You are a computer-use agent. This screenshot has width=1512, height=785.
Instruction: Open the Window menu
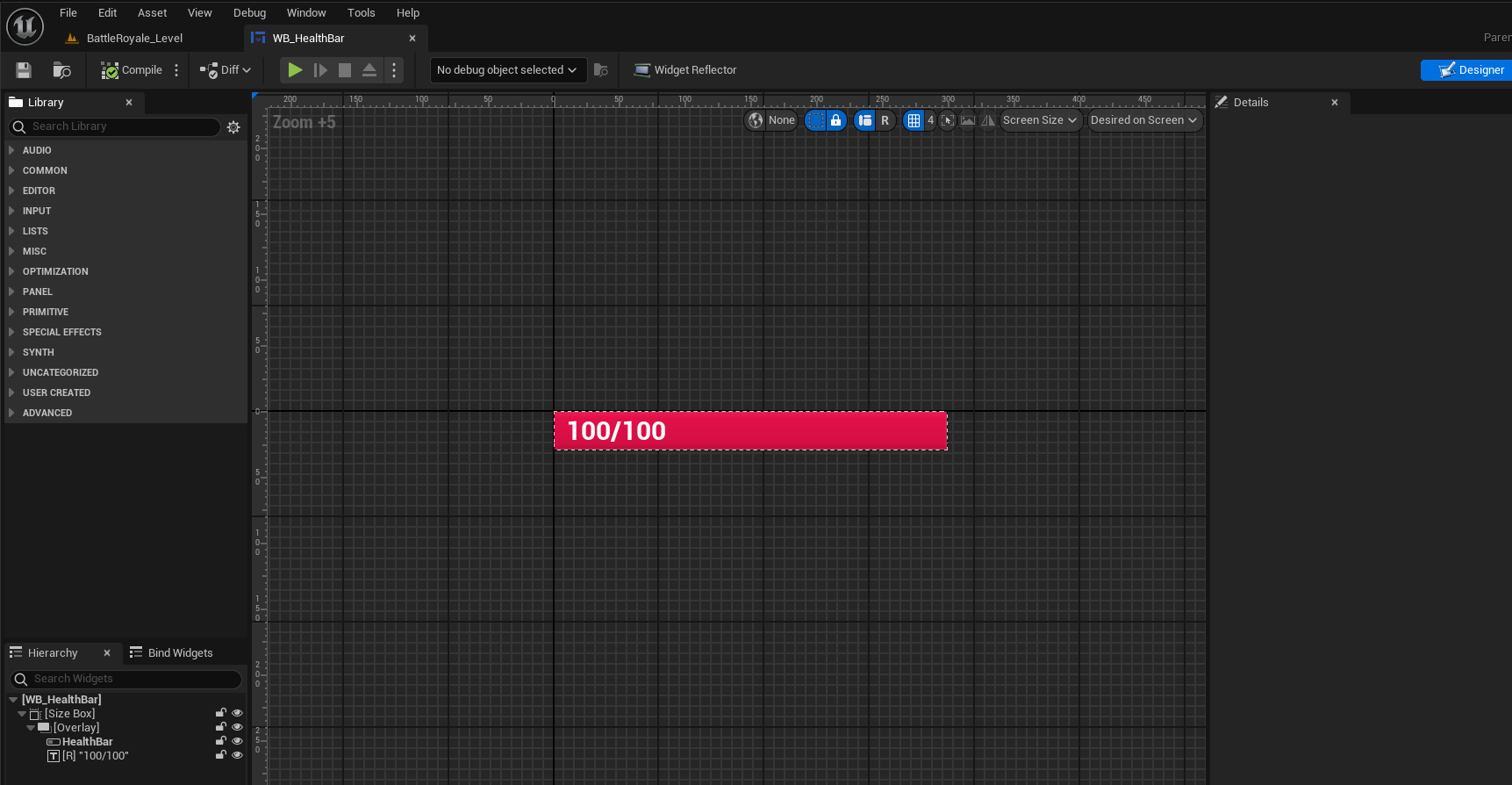click(306, 13)
